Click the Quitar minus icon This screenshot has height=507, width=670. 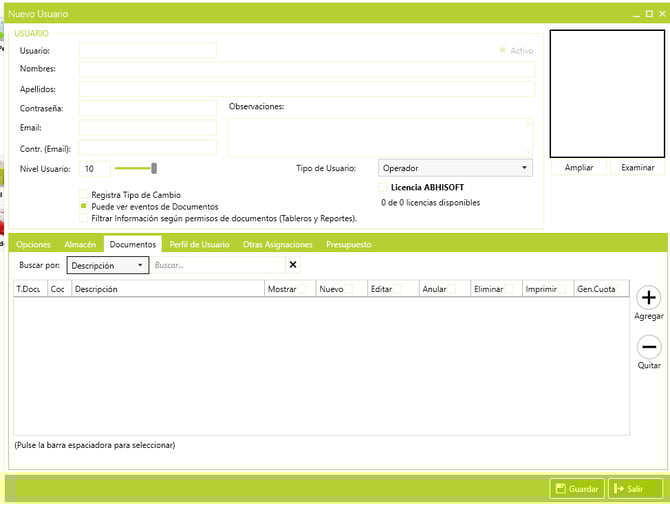(x=649, y=347)
